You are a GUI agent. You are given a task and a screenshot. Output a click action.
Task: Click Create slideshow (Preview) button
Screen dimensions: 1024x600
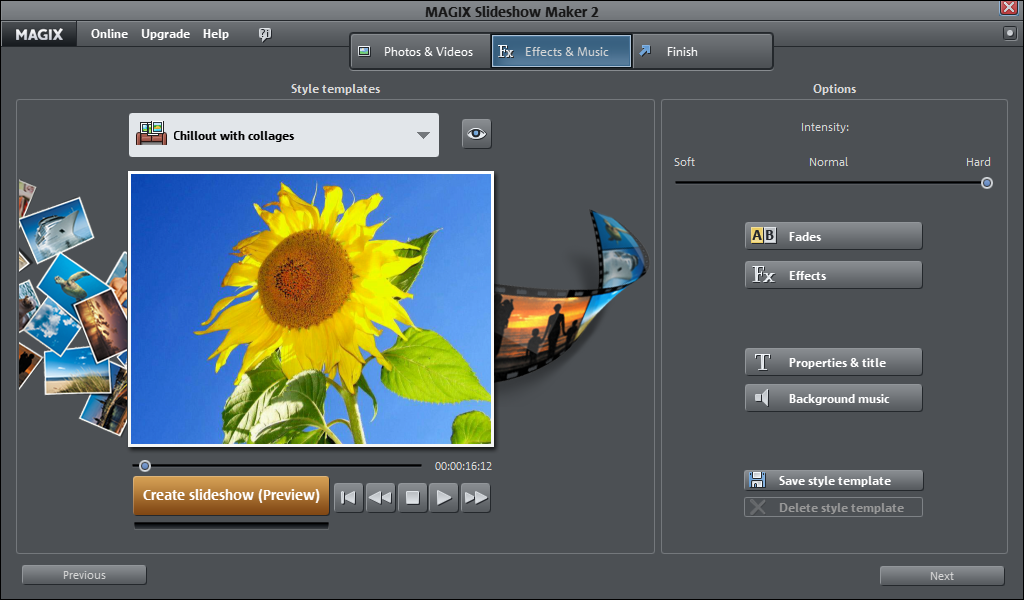pos(231,495)
